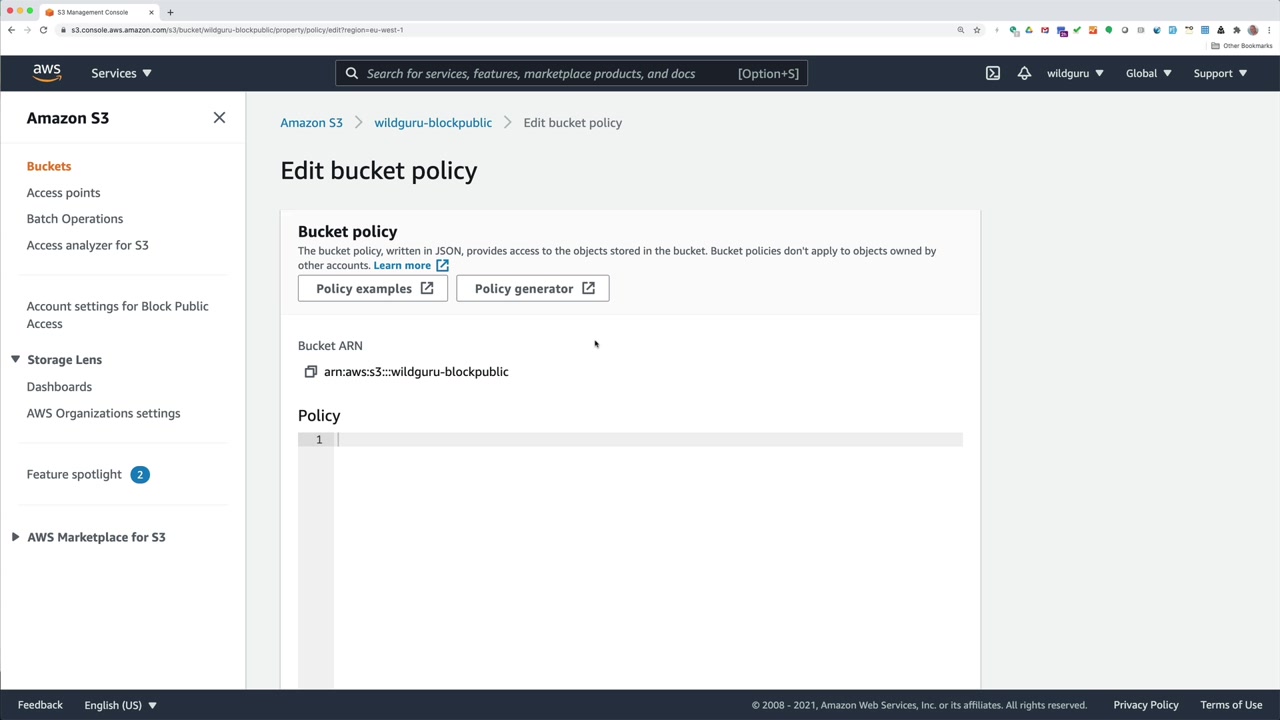Go back with the browser back arrow
This screenshot has height=720, width=1280.
click(12, 30)
